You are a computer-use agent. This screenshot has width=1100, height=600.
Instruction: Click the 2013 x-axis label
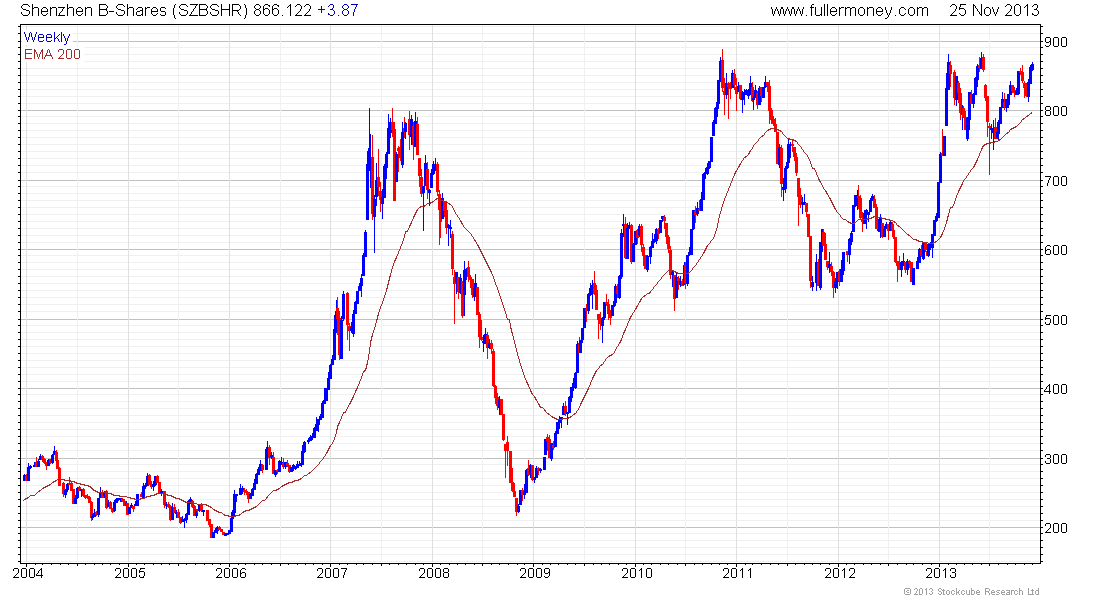click(x=941, y=573)
